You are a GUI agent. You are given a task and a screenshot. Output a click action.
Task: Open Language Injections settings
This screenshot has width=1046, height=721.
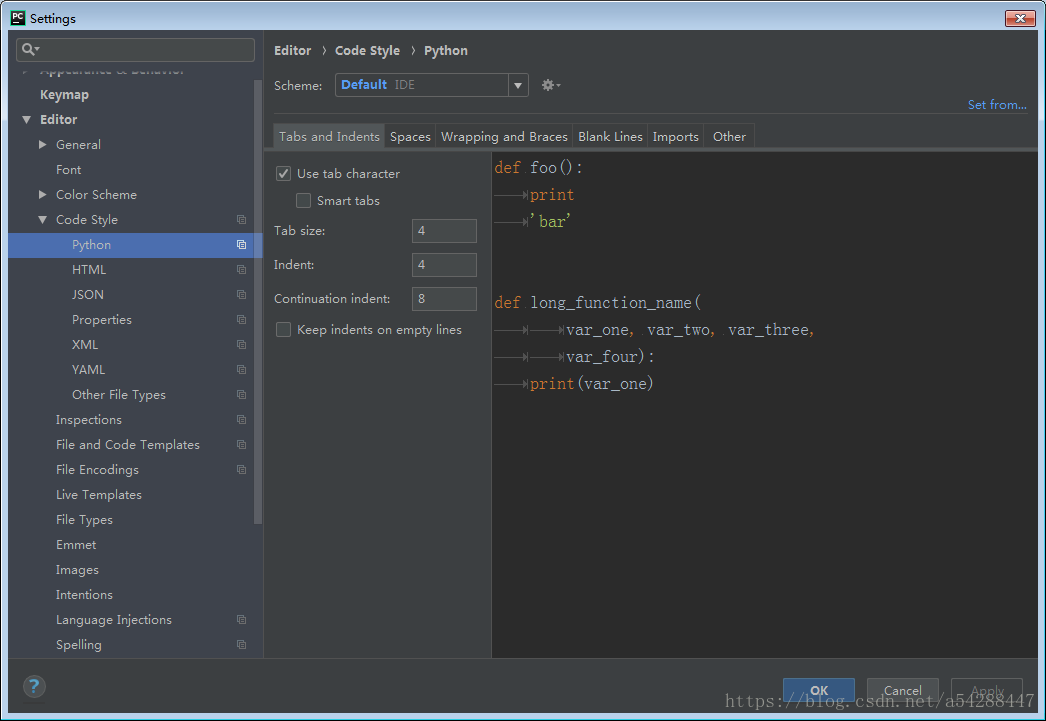[114, 620]
